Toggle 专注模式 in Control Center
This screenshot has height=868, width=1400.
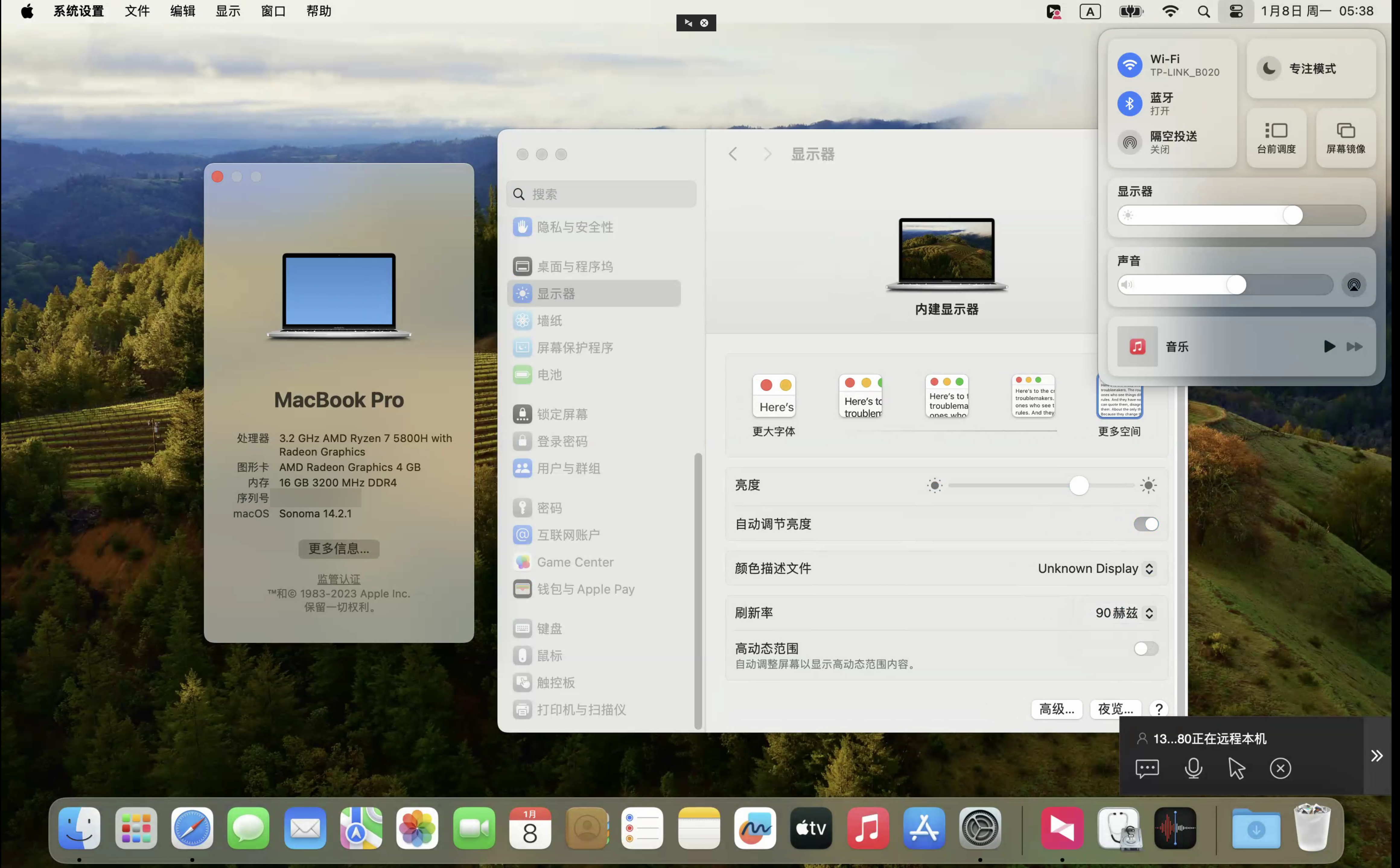pyautogui.click(x=1311, y=69)
